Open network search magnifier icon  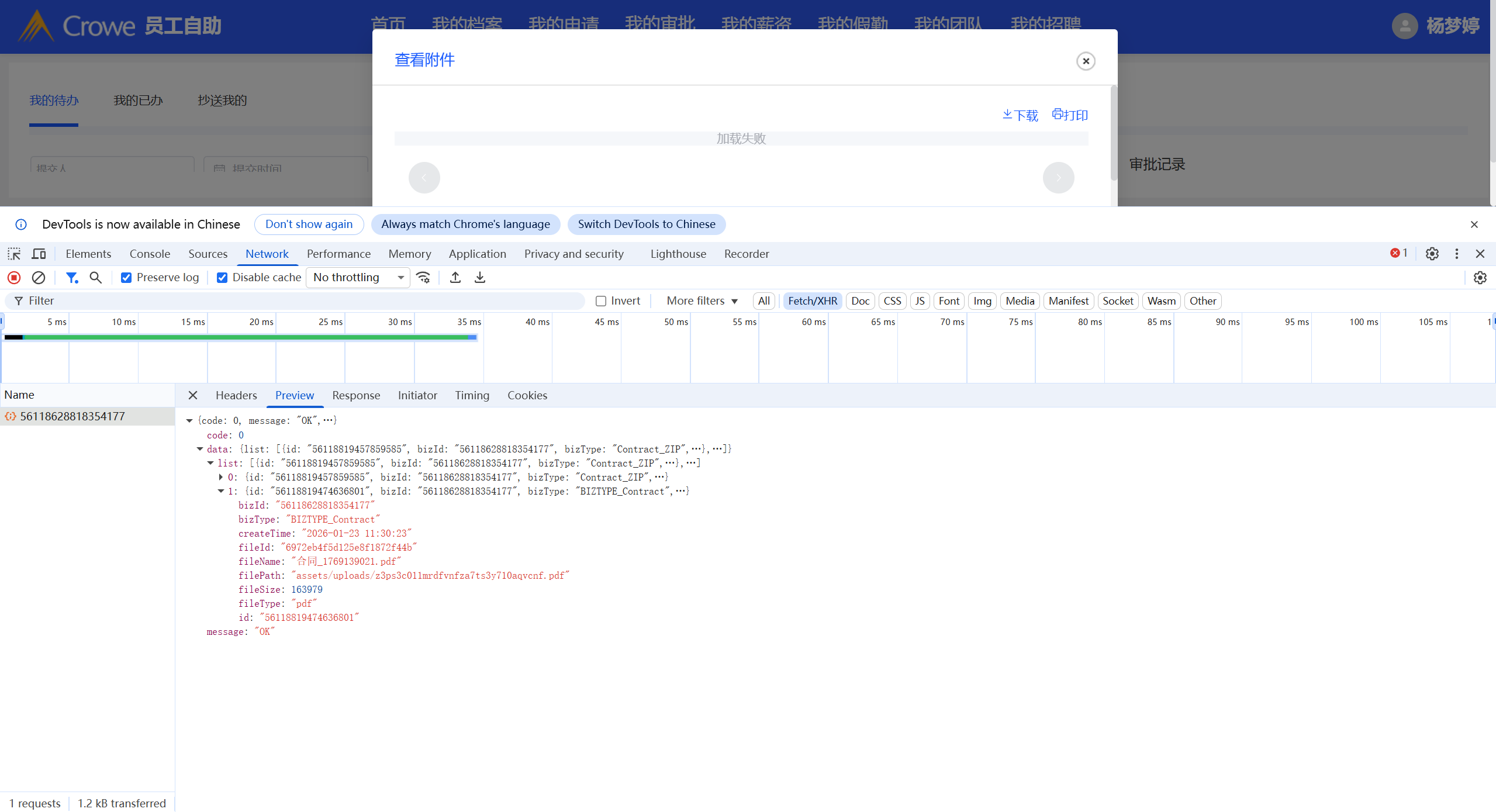pyautogui.click(x=95, y=278)
